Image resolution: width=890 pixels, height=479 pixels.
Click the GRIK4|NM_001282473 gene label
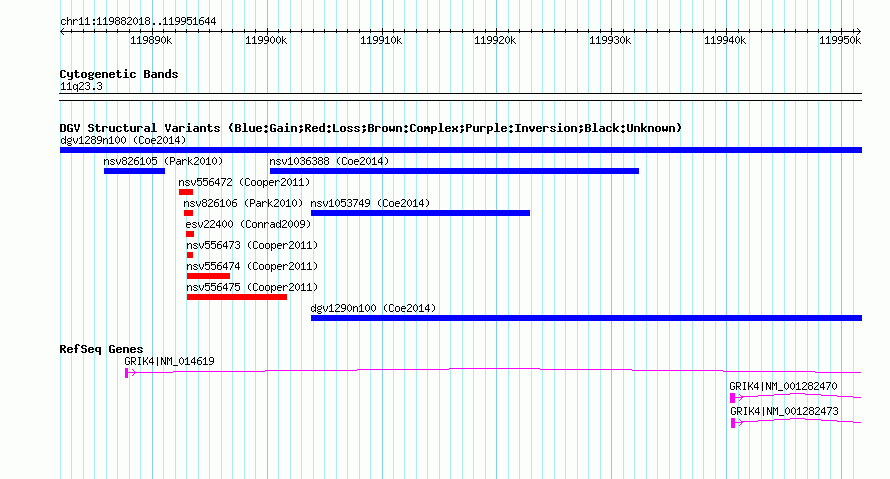point(784,411)
